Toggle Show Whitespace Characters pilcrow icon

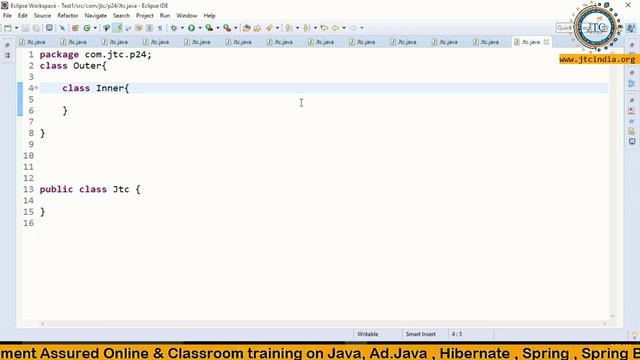click(x=160, y=28)
